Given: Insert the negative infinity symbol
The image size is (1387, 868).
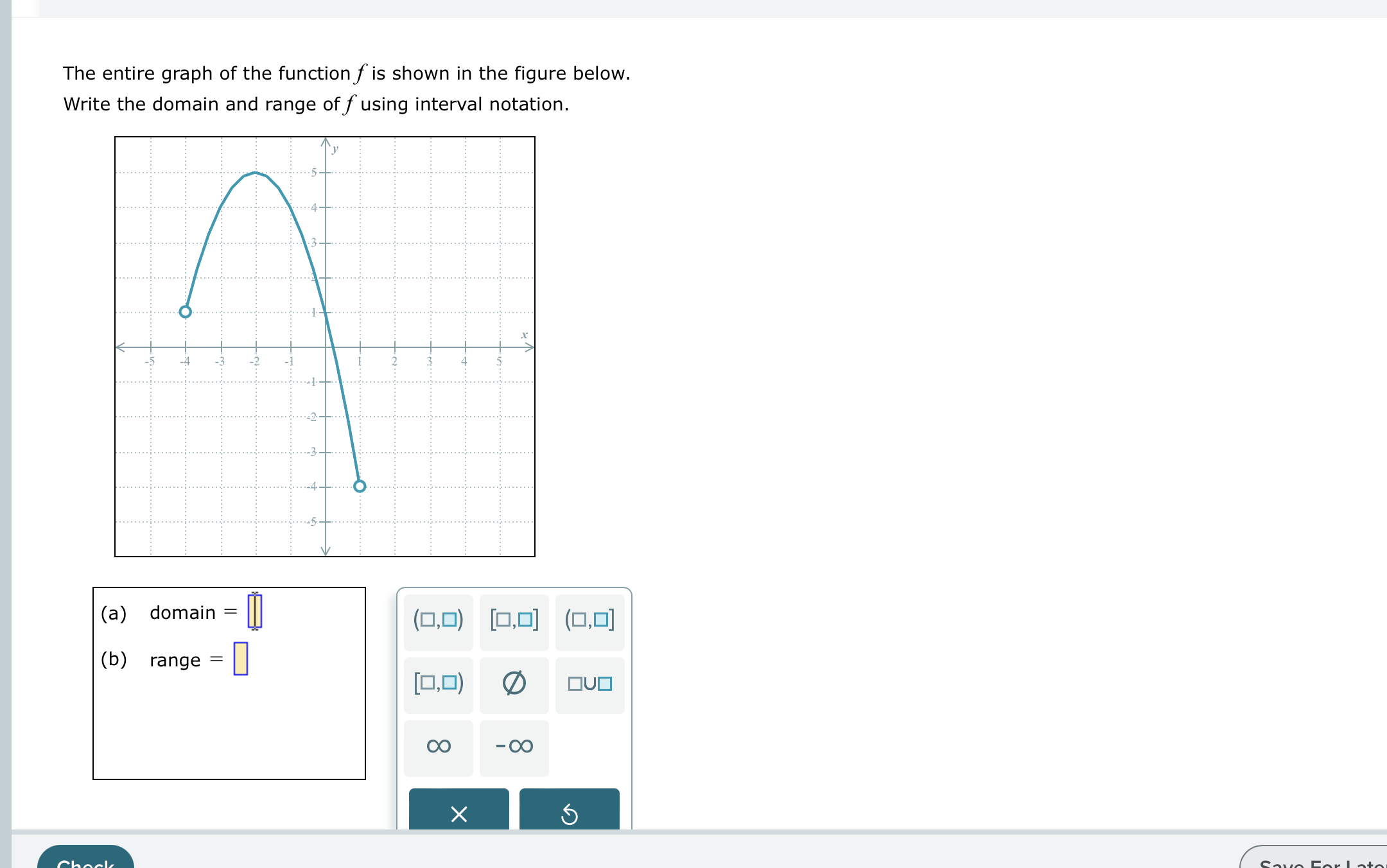Looking at the screenshot, I should point(514,747).
